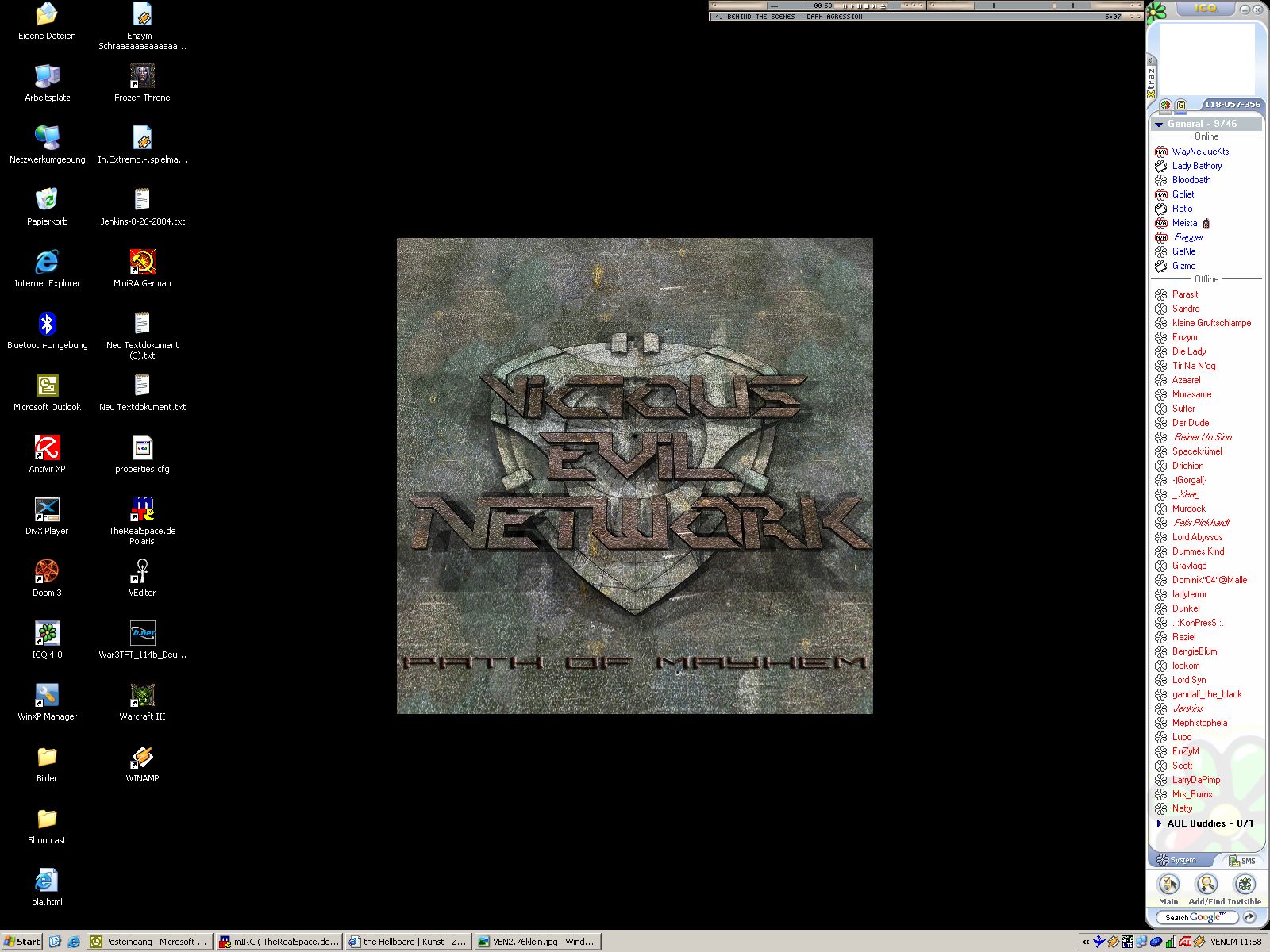Open the Start menu
Viewport: 1270px width, 952px height.
point(21,942)
